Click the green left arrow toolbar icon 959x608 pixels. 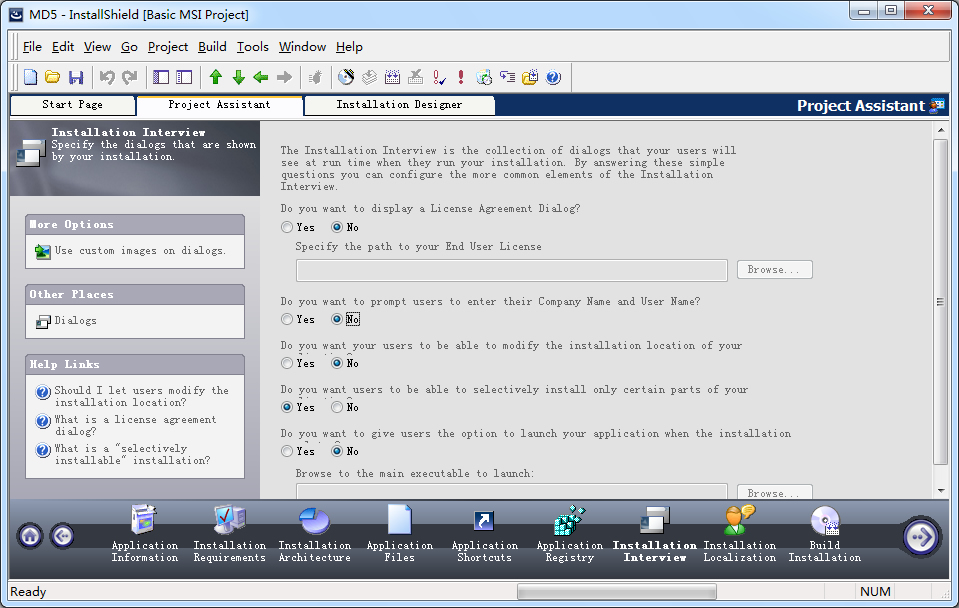point(261,77)
